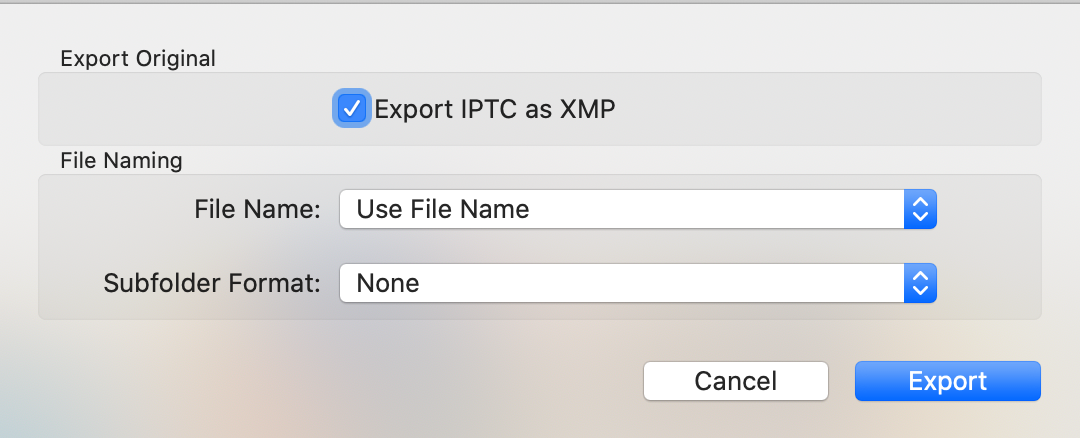Click the File Name: label

click(258, 209)
